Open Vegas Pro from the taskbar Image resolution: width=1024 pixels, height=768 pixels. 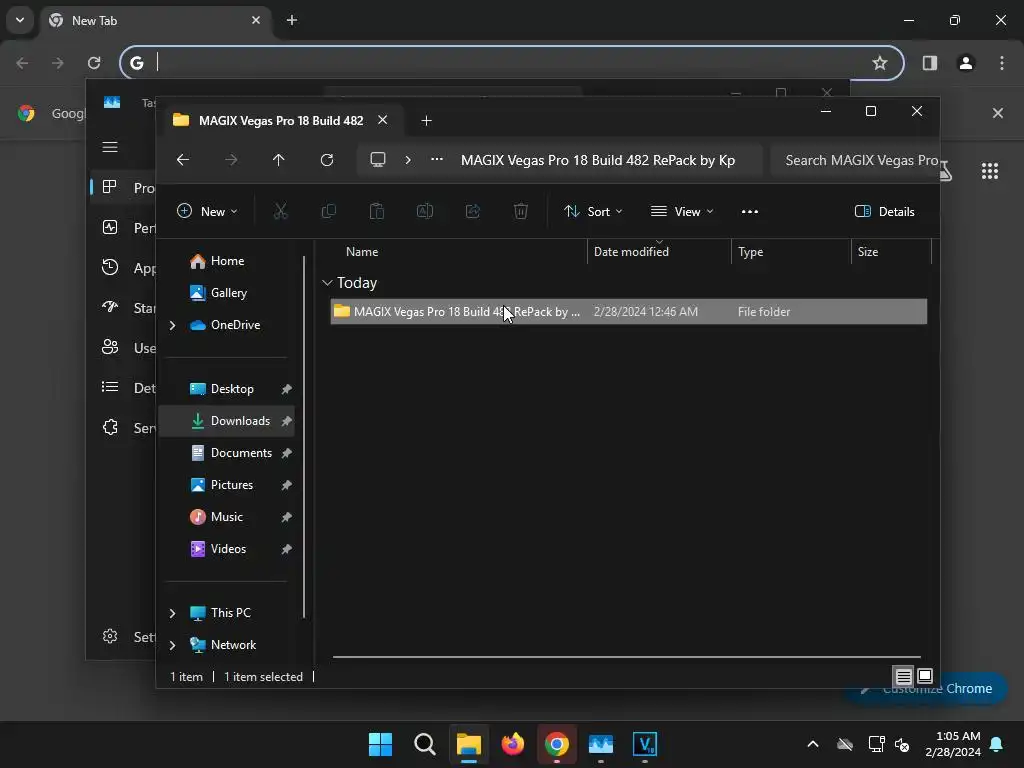point(645,744)
